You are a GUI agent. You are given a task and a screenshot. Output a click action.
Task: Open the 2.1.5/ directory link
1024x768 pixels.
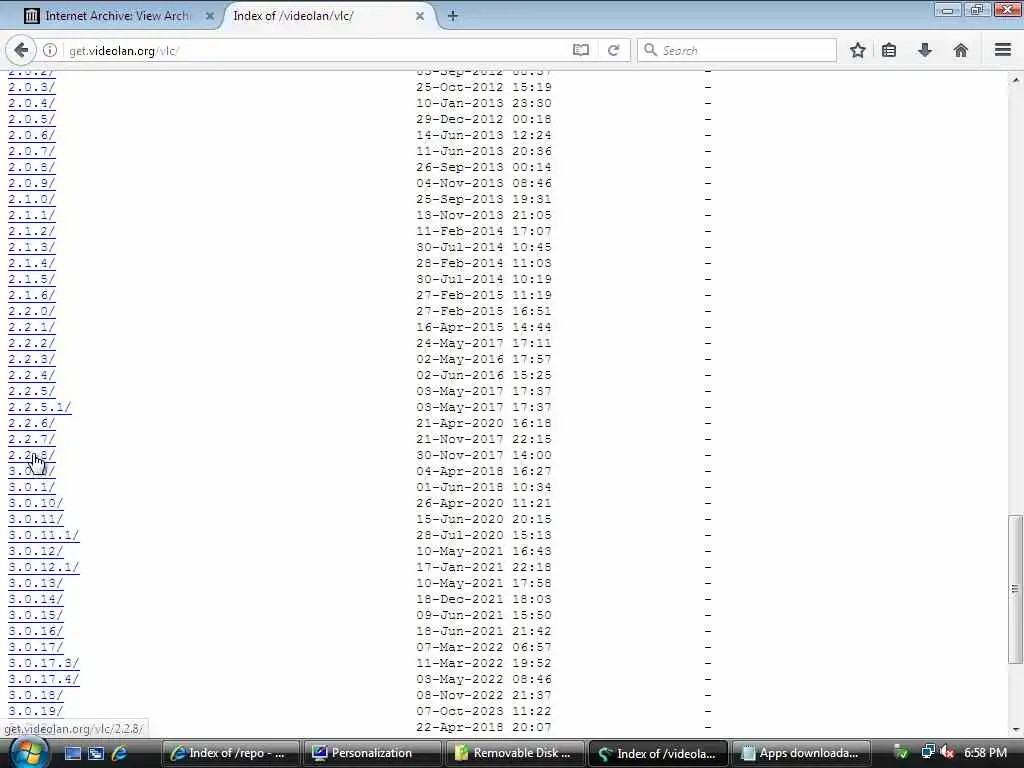(x=31, y=279)
